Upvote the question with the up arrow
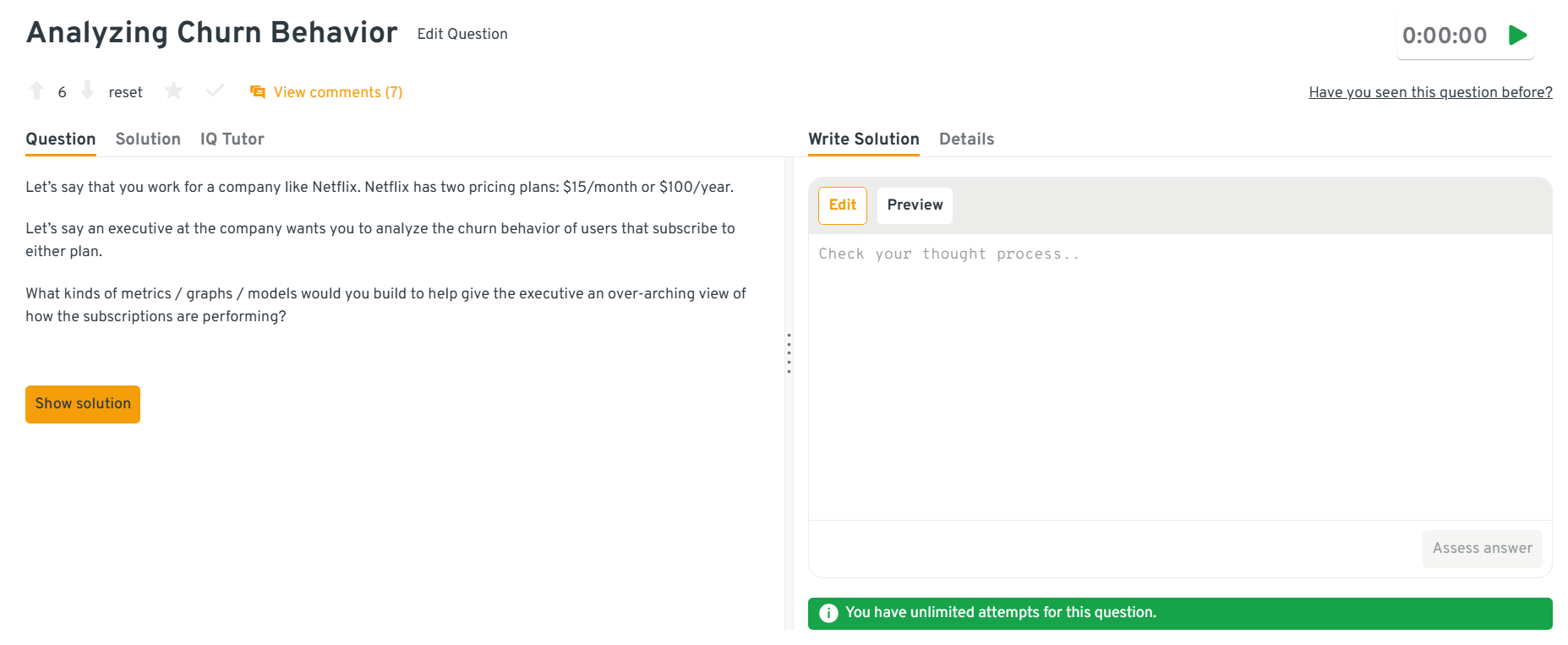 click(x=36, y=90)
